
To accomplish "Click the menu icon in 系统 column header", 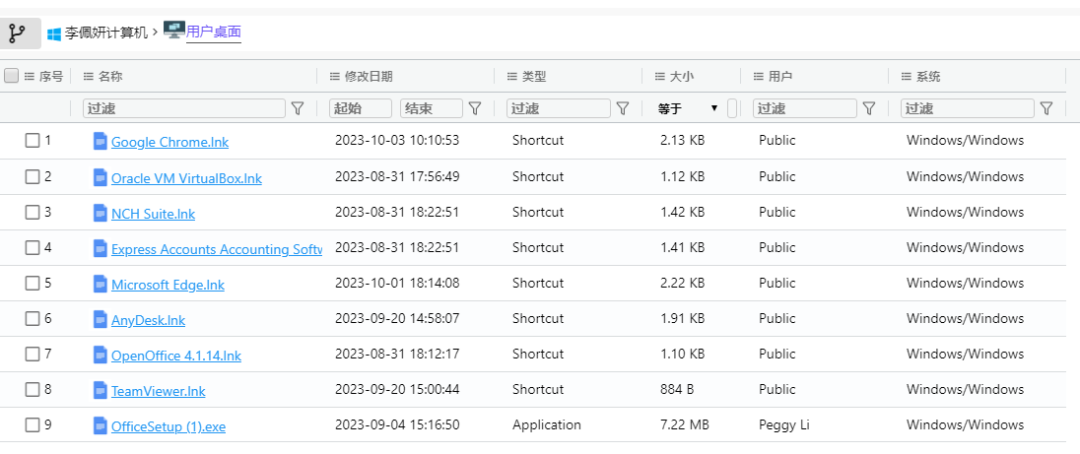I will point(906,76).
